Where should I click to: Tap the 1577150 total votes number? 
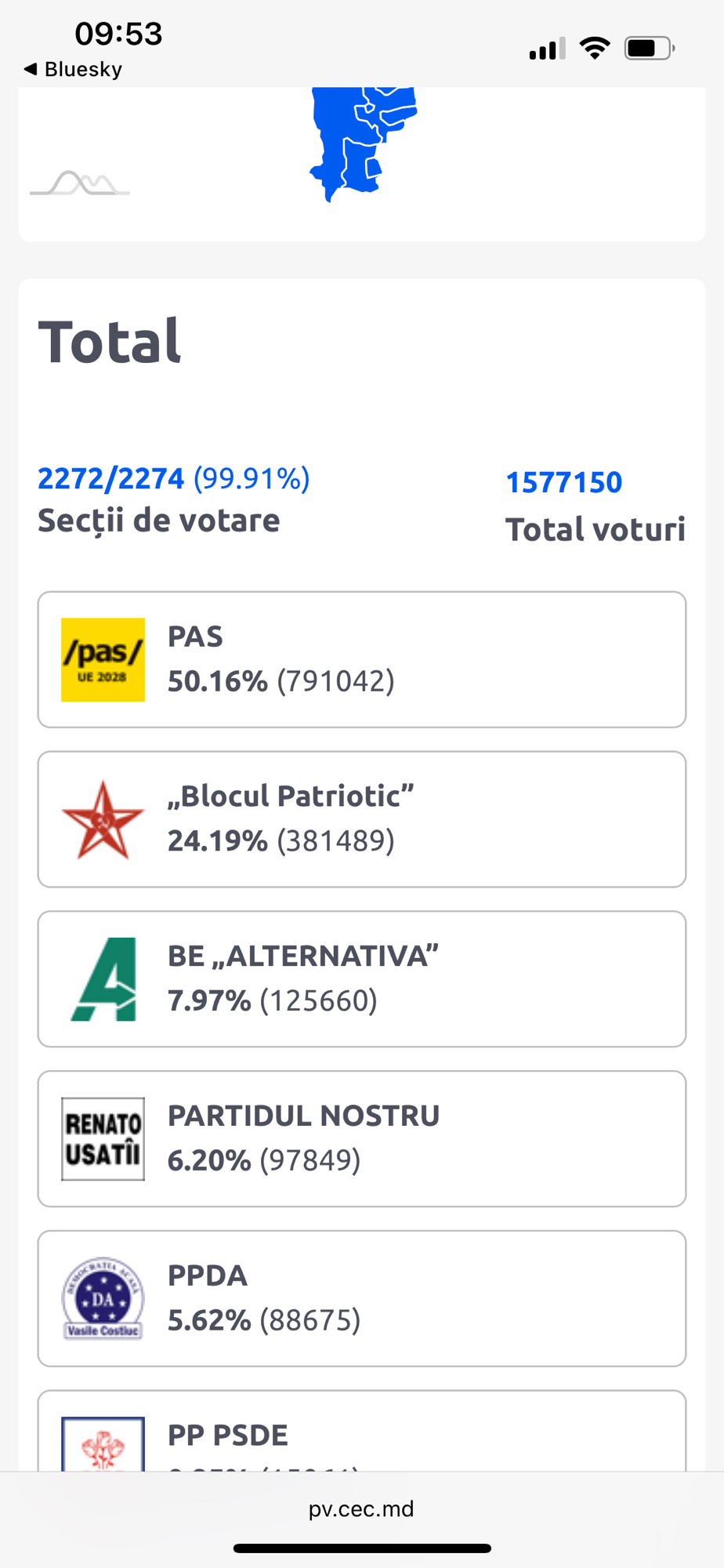tap(563, 482)
